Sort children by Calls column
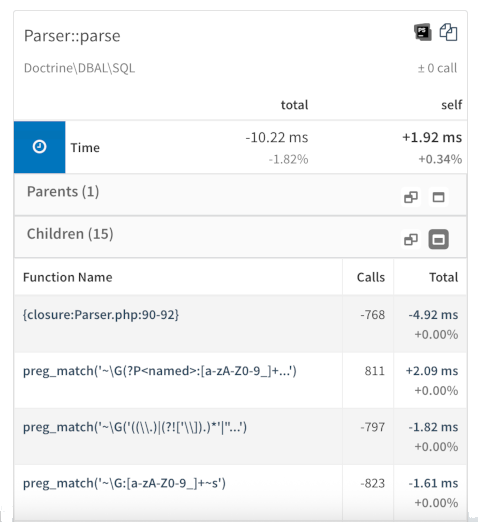This screenshot has width=478, height=522. pos(371,277)
